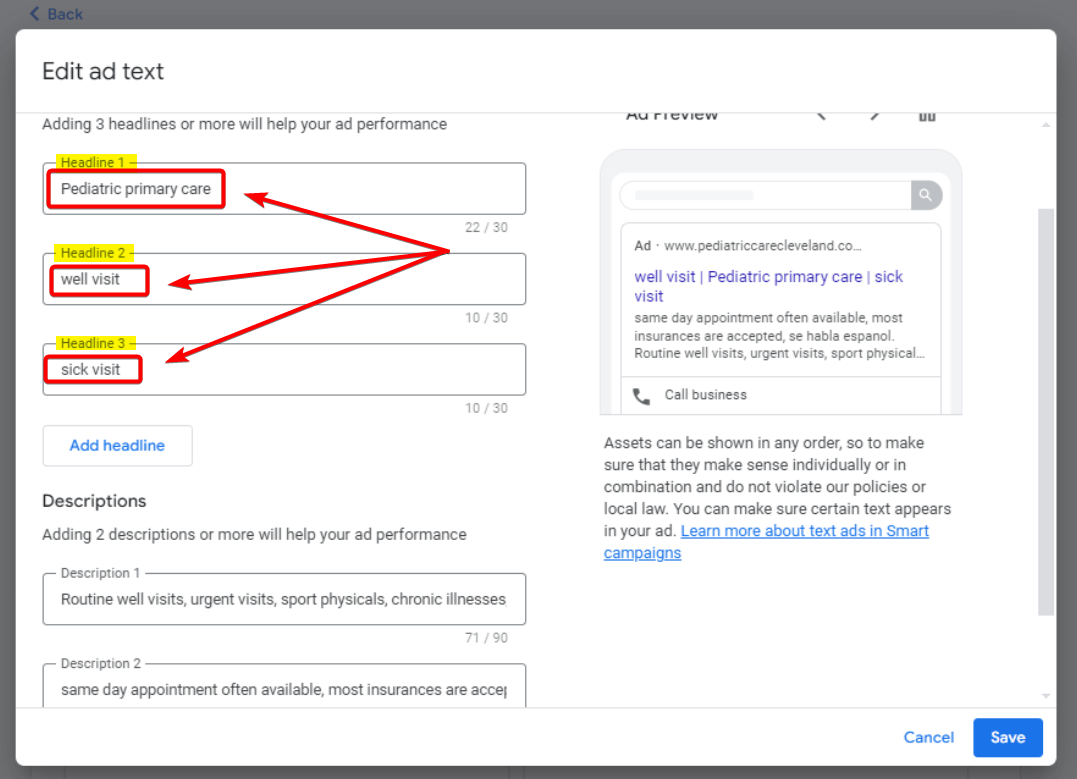Click the right panel vertical scrollbar

coord(1046,410)
